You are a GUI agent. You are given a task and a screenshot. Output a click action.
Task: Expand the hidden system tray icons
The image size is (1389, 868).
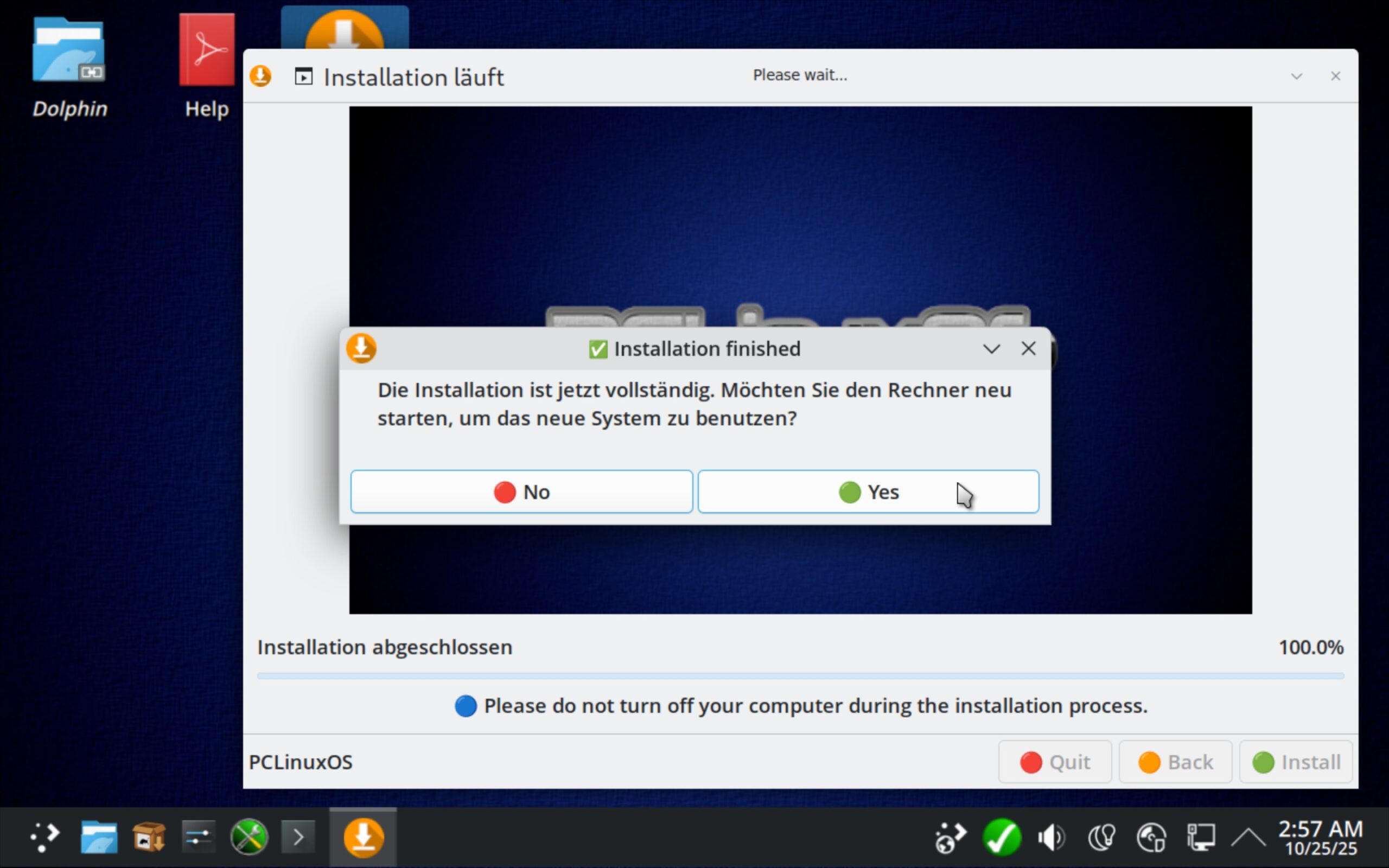point(1248,837)
